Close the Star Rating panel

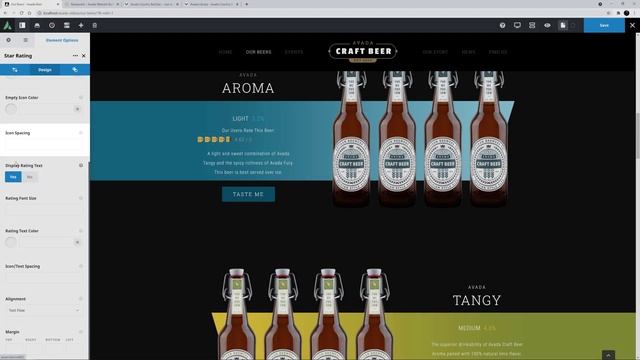coord(84,56)
